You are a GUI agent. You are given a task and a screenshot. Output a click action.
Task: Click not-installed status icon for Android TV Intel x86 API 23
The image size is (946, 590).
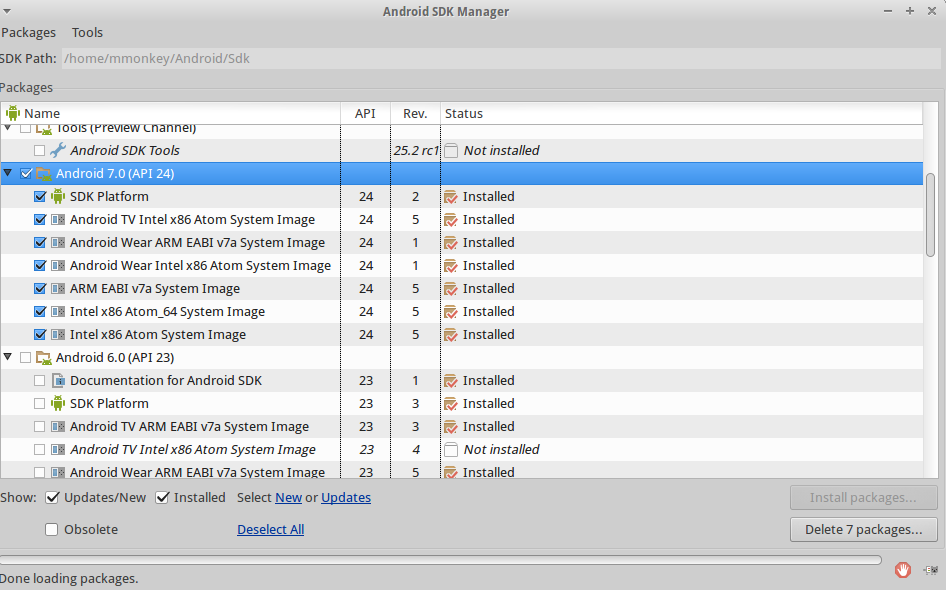pos(451,449)
